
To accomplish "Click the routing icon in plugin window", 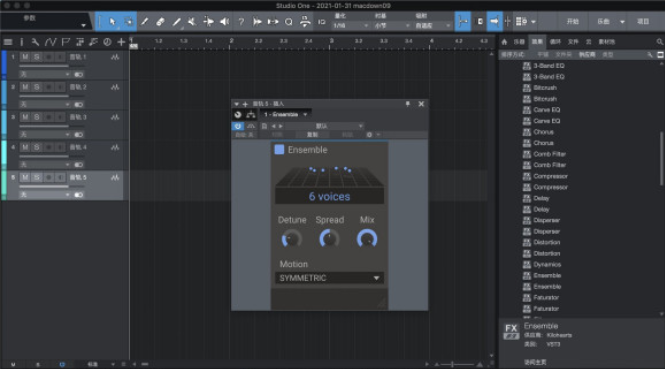I will 251,115.
